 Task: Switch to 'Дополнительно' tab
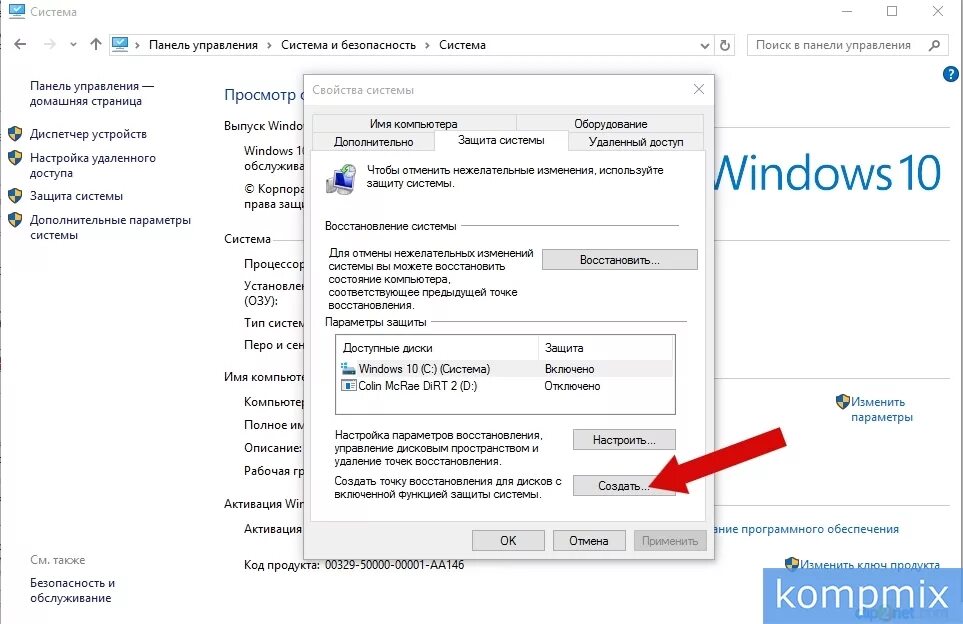[373, 142]
